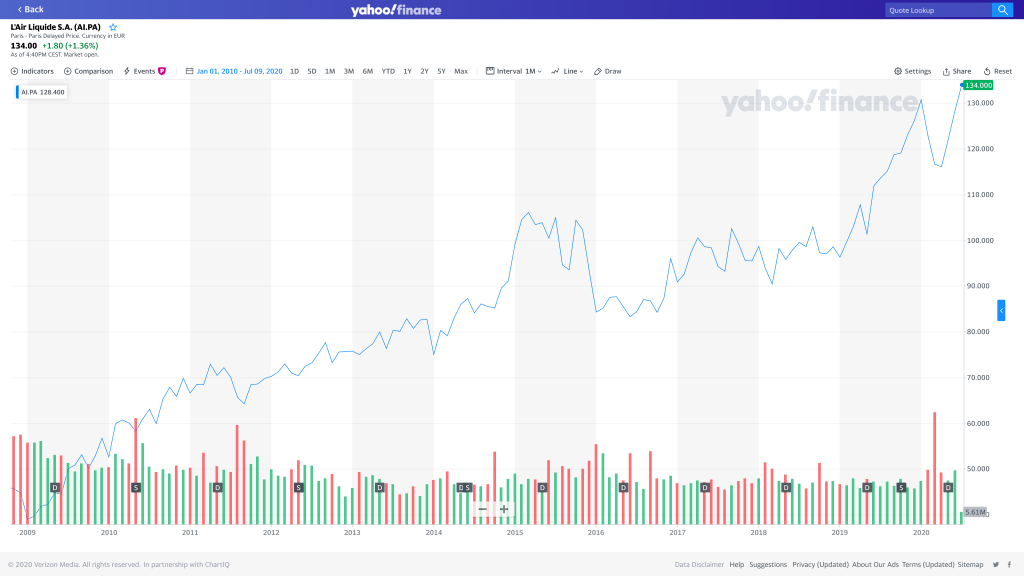
Task: Open the Line chart type dropdown
Action: tap(569, 71)
